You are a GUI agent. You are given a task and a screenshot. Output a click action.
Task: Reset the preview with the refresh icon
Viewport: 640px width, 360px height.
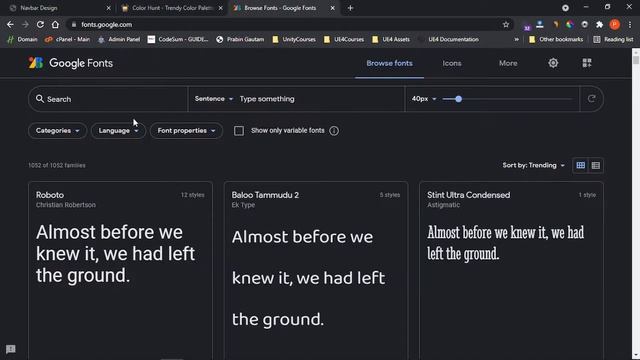591,99
